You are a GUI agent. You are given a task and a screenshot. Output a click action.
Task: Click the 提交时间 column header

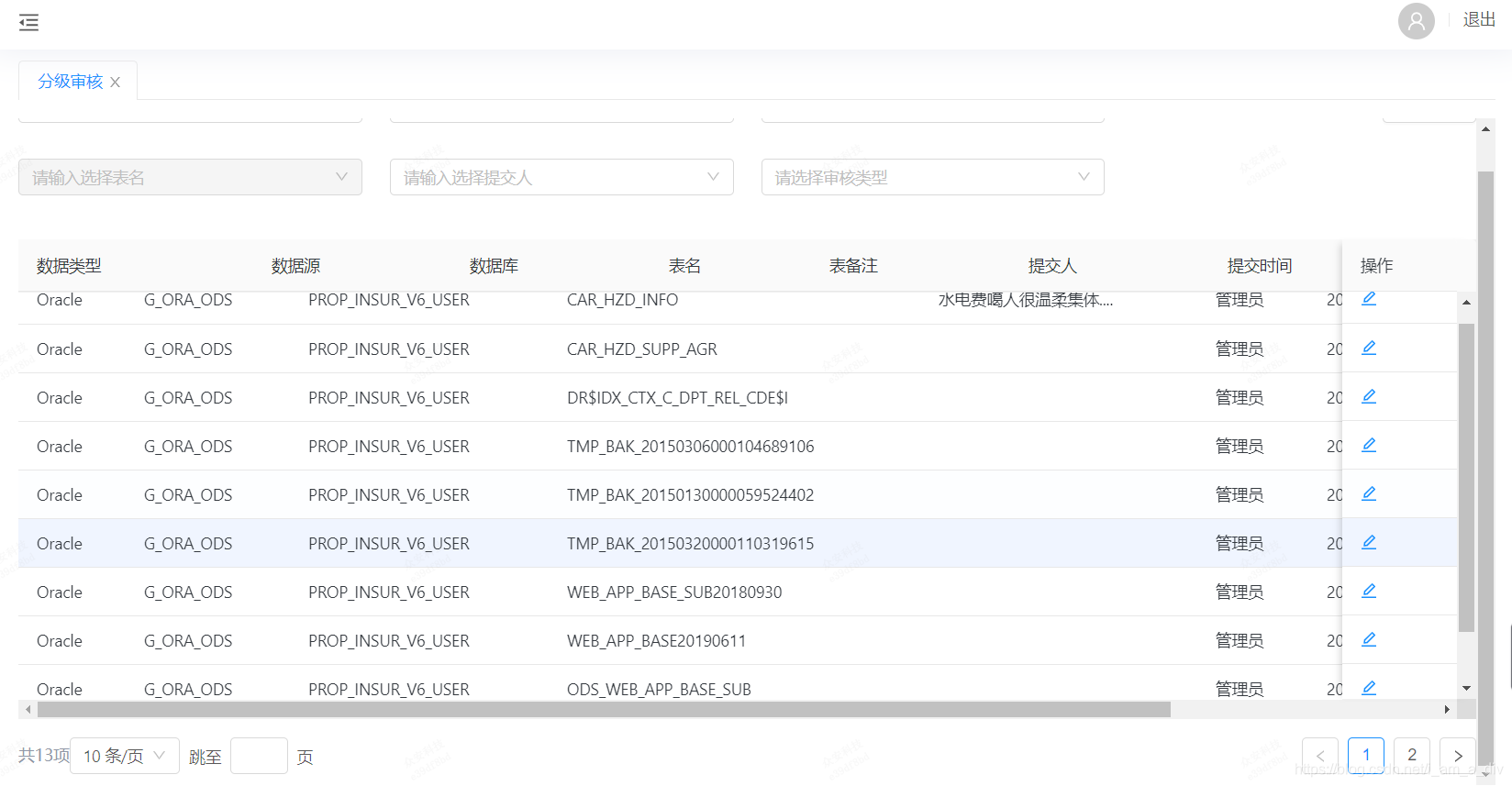pos(1260,266)
